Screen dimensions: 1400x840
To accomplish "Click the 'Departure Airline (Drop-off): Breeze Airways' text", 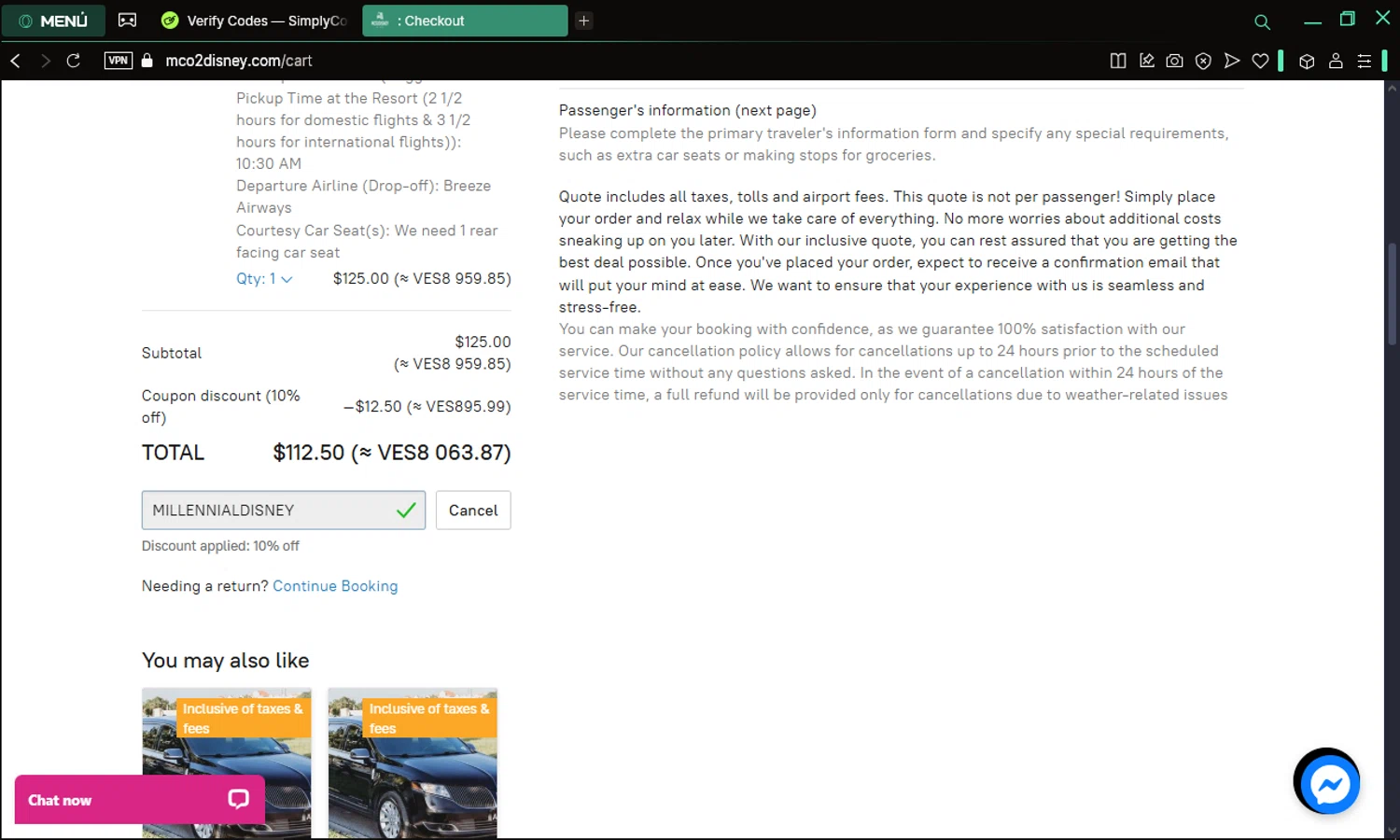I will pyautogui.click(x=363, y=197).
